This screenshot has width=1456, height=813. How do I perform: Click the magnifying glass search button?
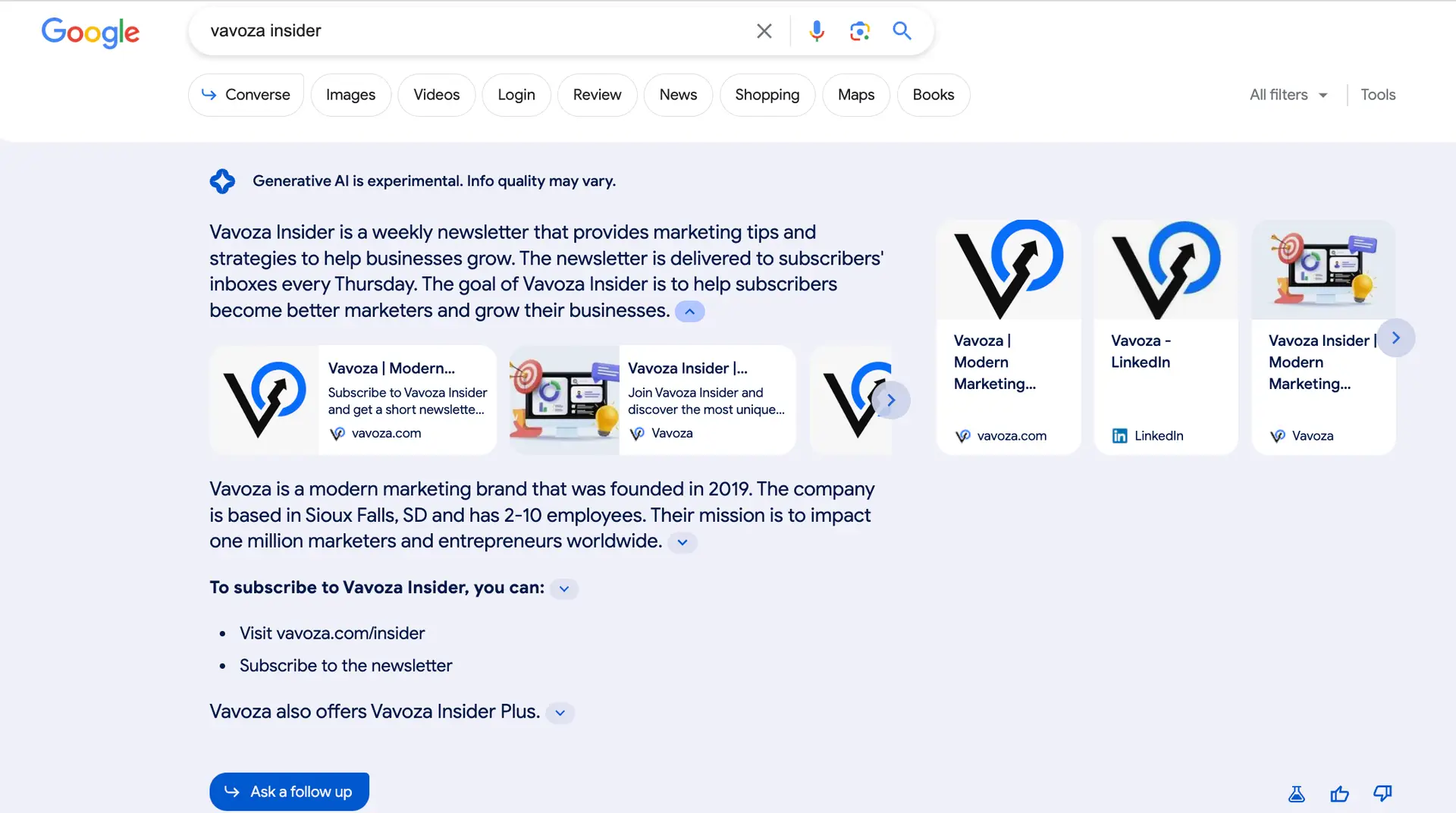[902, 31]
